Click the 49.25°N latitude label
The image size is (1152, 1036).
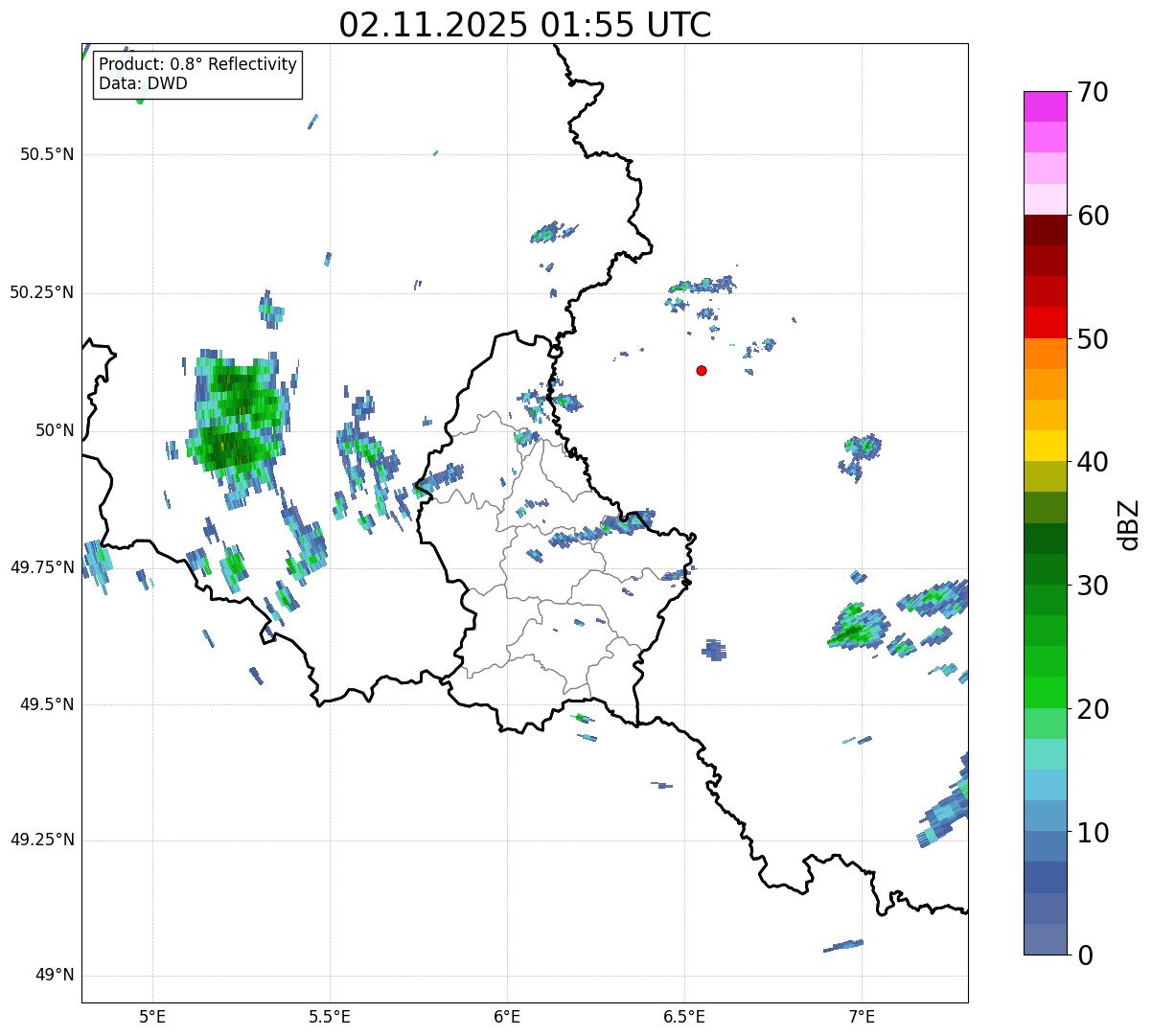41,840
